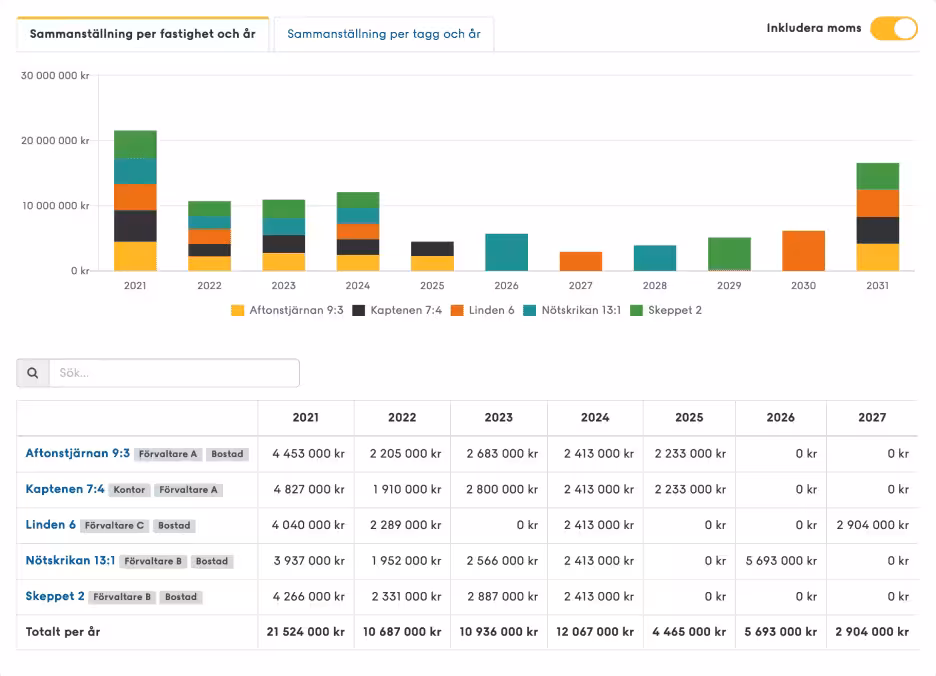
Task: Toggle Kaptenen 7:4 legend swatch
Action: click(x=358, y=311)
